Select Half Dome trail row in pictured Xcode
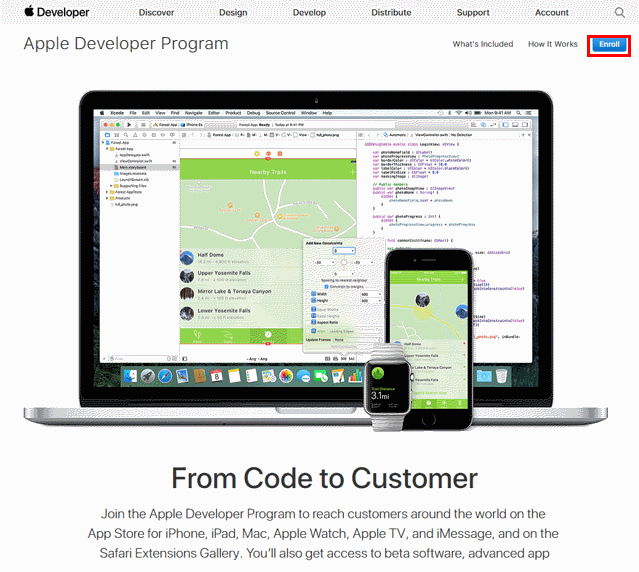 240,258
